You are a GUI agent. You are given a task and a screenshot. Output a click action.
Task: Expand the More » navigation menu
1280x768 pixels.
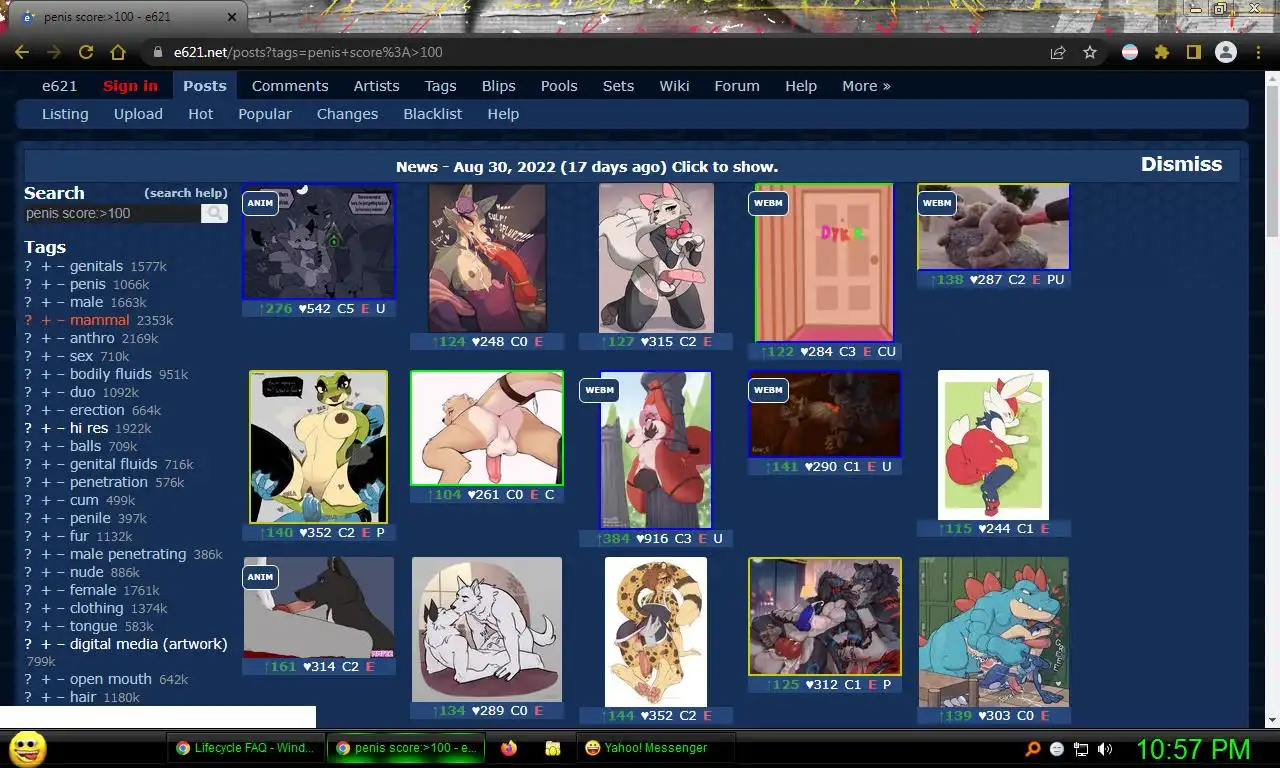pyautogui.click(x=866, y=86)
